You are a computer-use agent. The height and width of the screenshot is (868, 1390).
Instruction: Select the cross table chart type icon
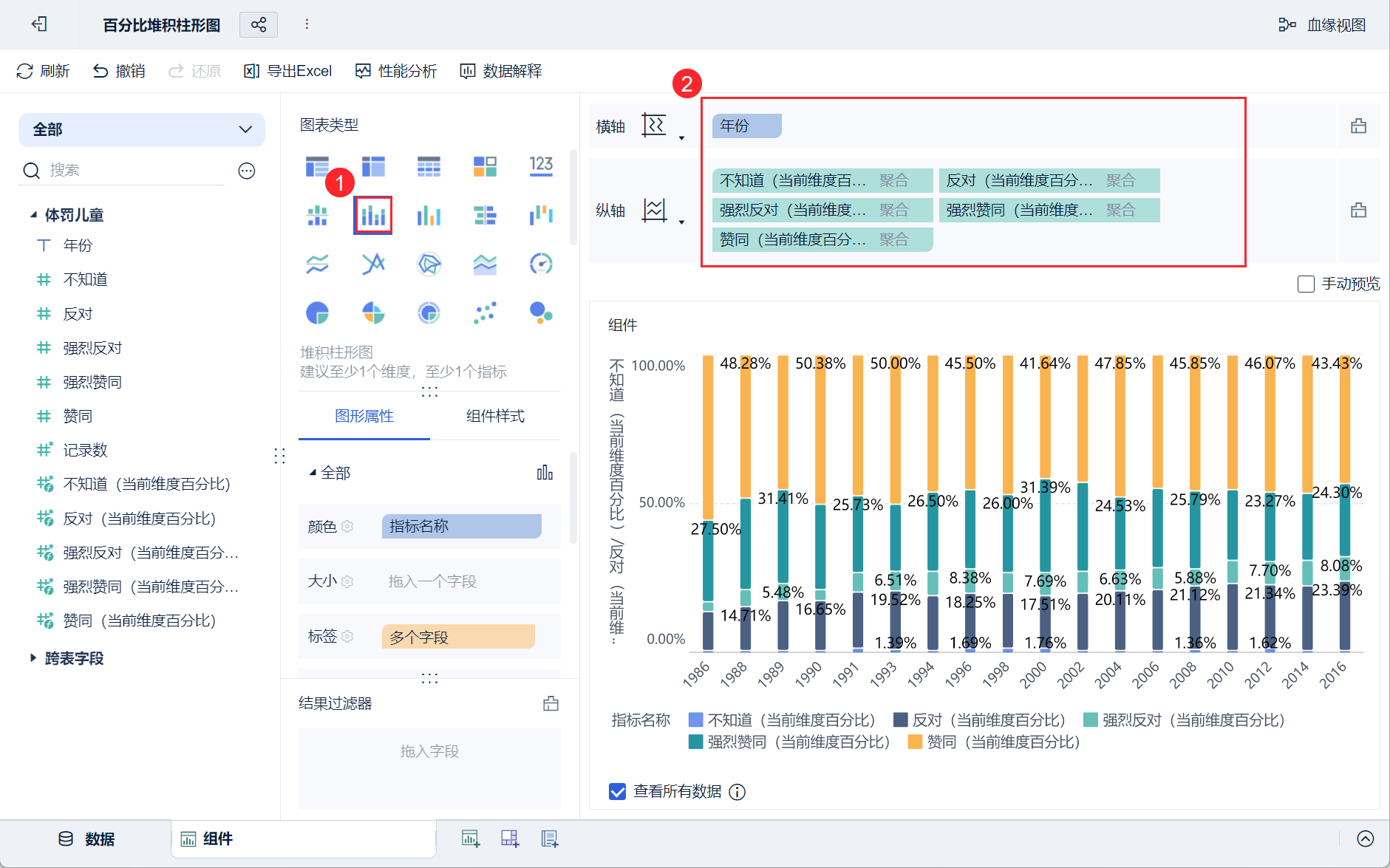[373, 166]
